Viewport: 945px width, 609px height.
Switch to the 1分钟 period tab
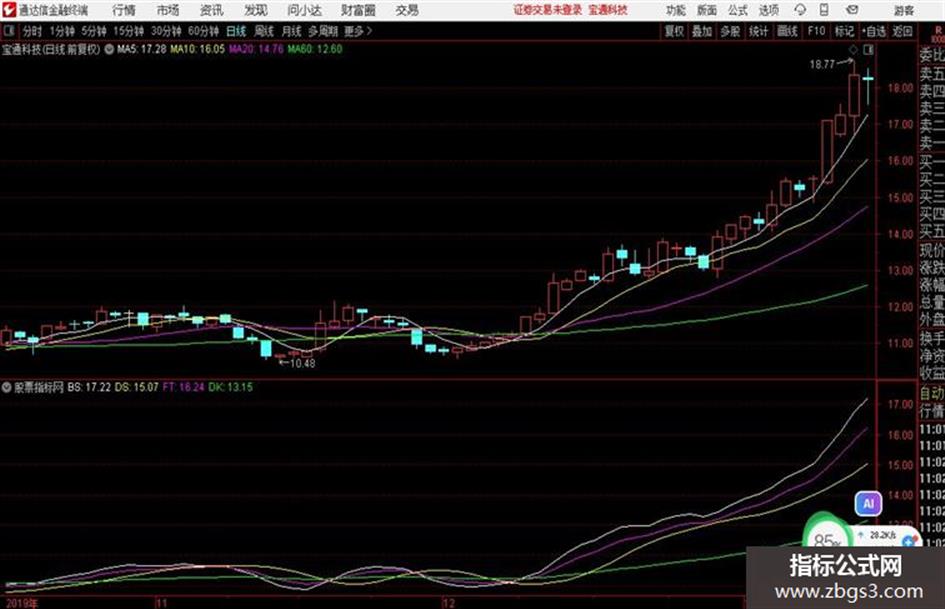coord(61,31)
